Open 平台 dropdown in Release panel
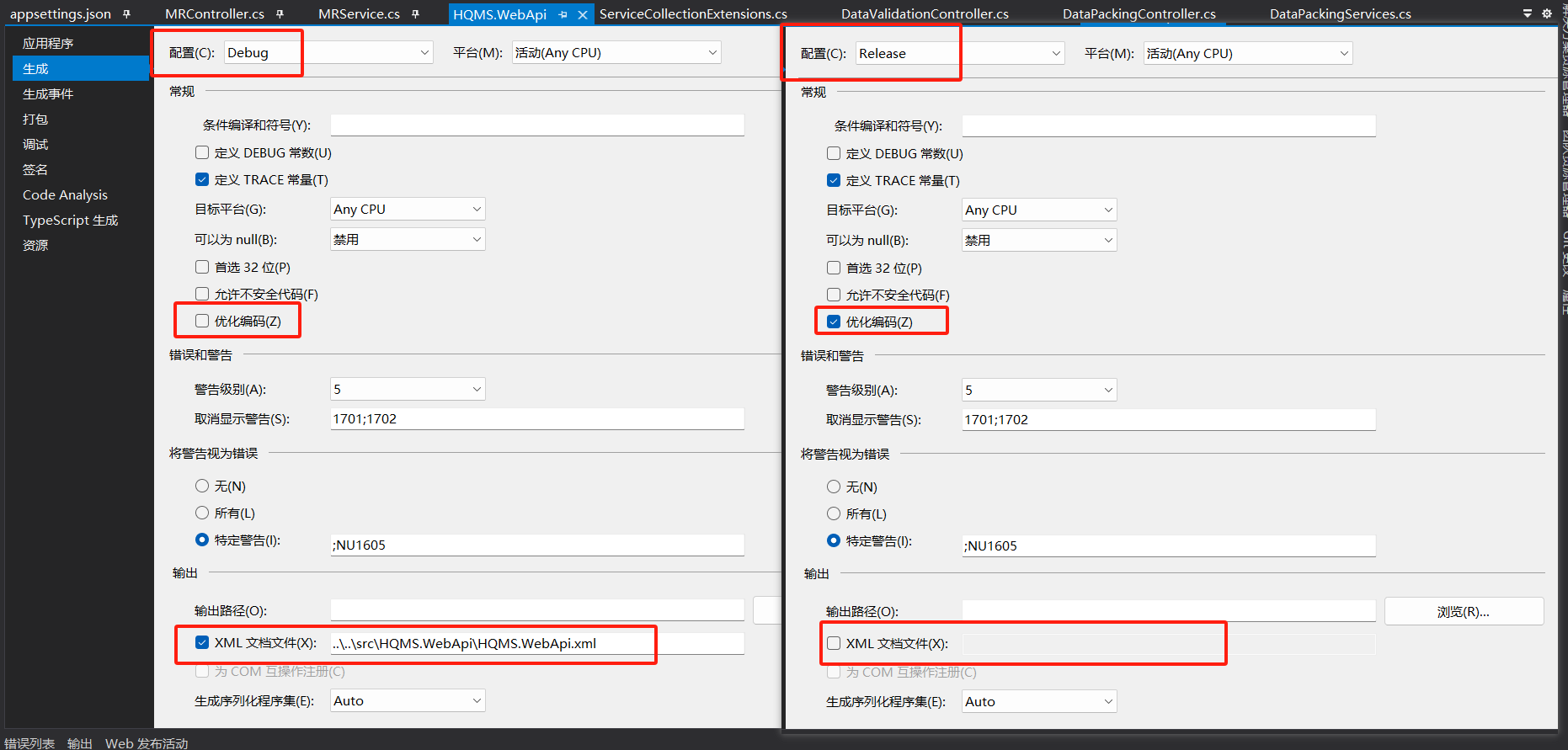The image size is (1568, 750). pos(1248,53)
